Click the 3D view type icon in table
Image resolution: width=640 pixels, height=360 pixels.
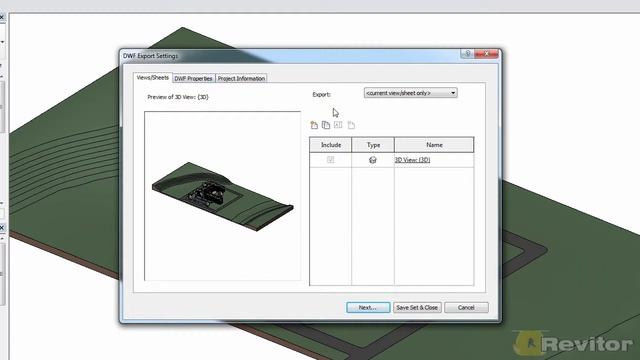372,160
